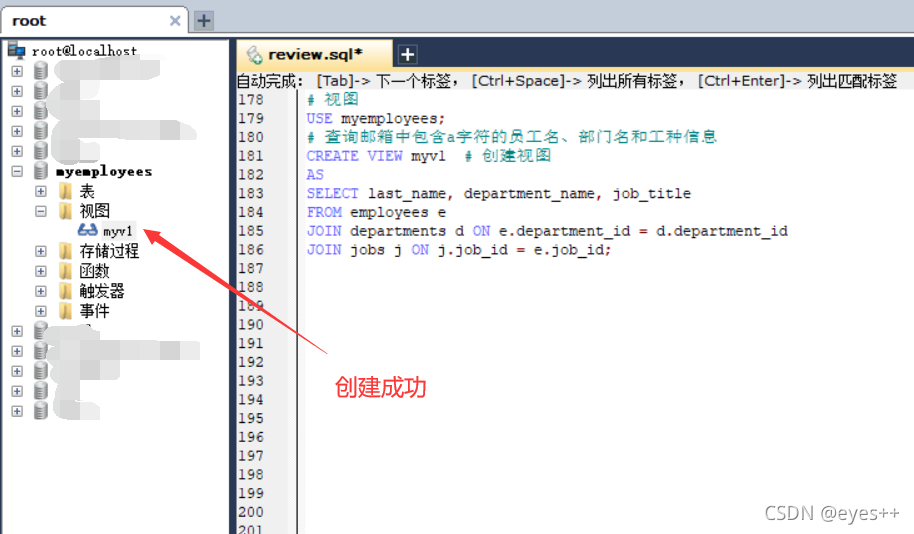Click the 函数 folder icon
Image resolution: width=914 pixels, height=534 pixels.
pos(66,271)
